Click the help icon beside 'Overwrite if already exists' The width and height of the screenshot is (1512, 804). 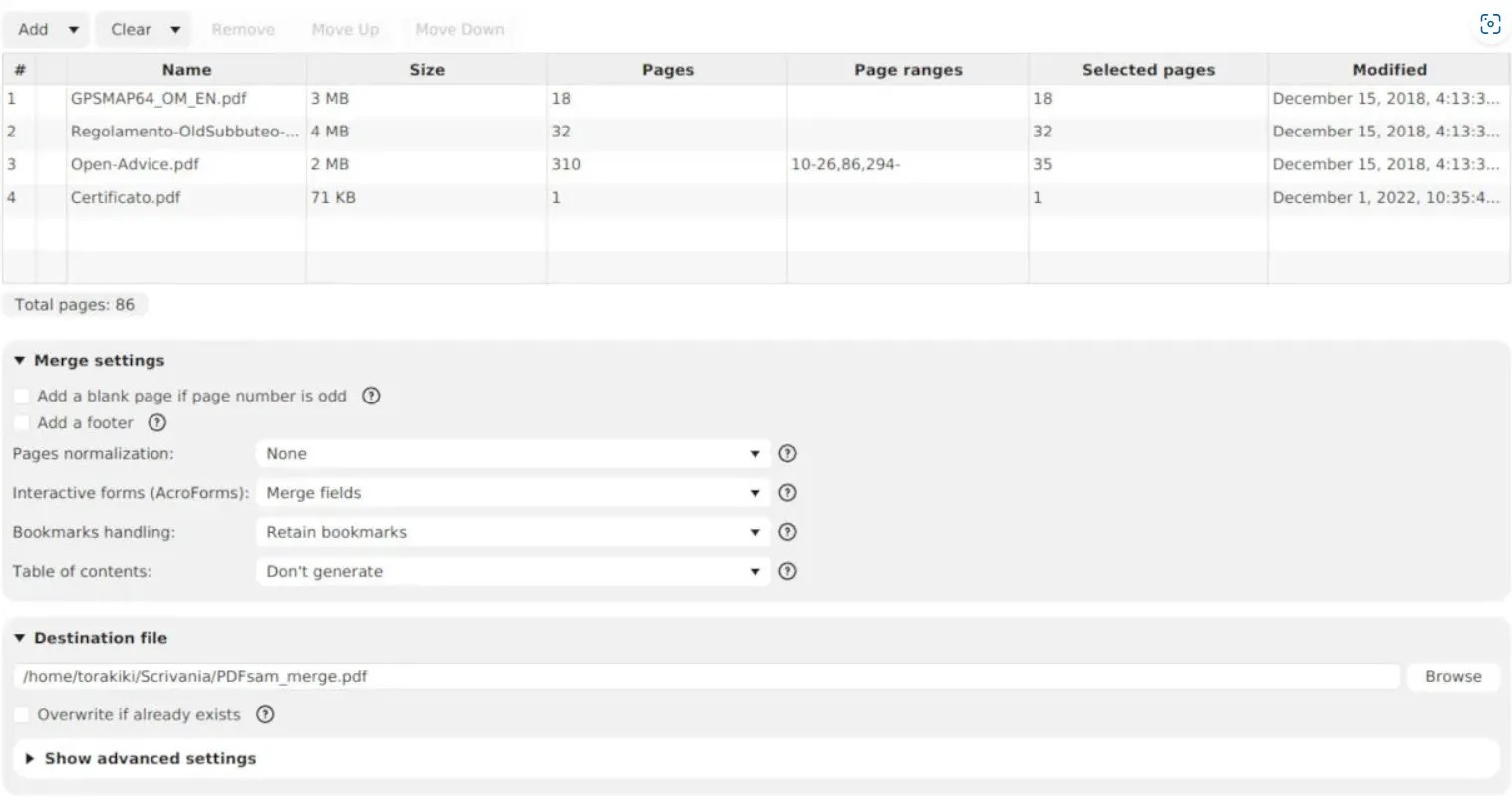[x=264, y=714]
